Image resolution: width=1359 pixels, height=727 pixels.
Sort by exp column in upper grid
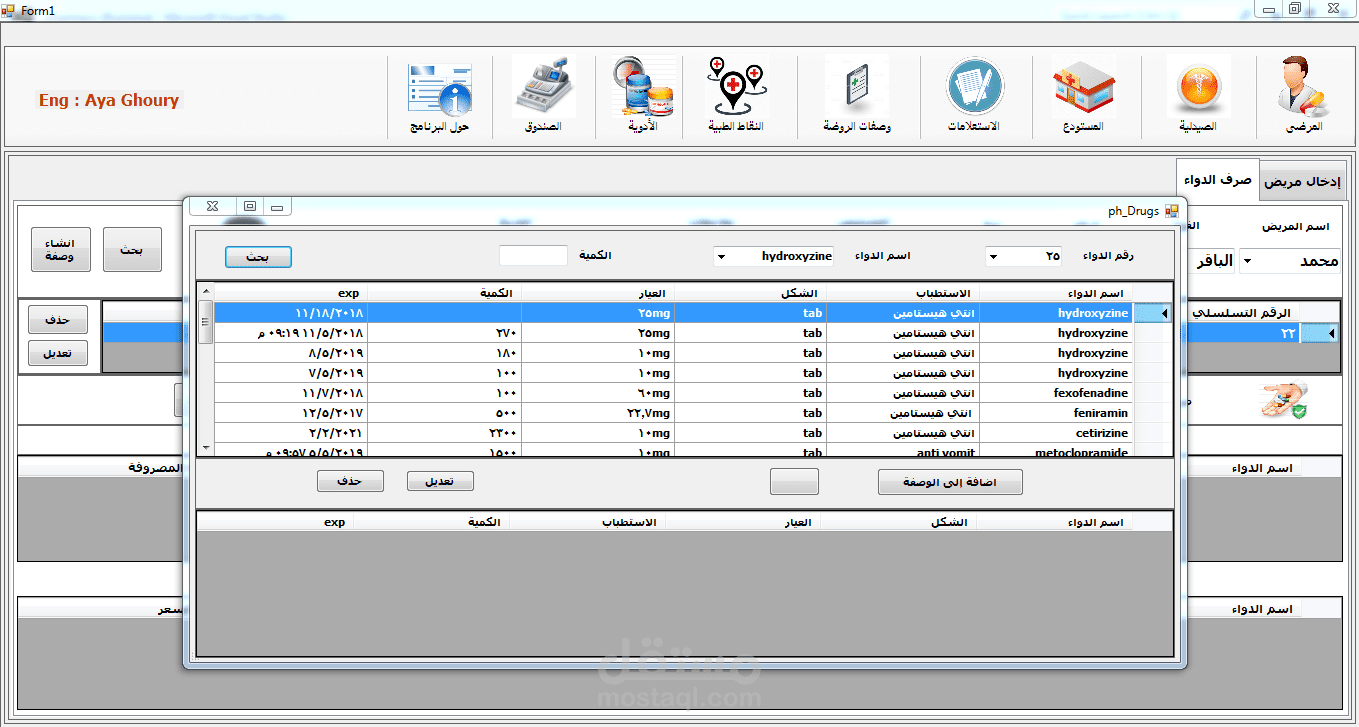291,293
